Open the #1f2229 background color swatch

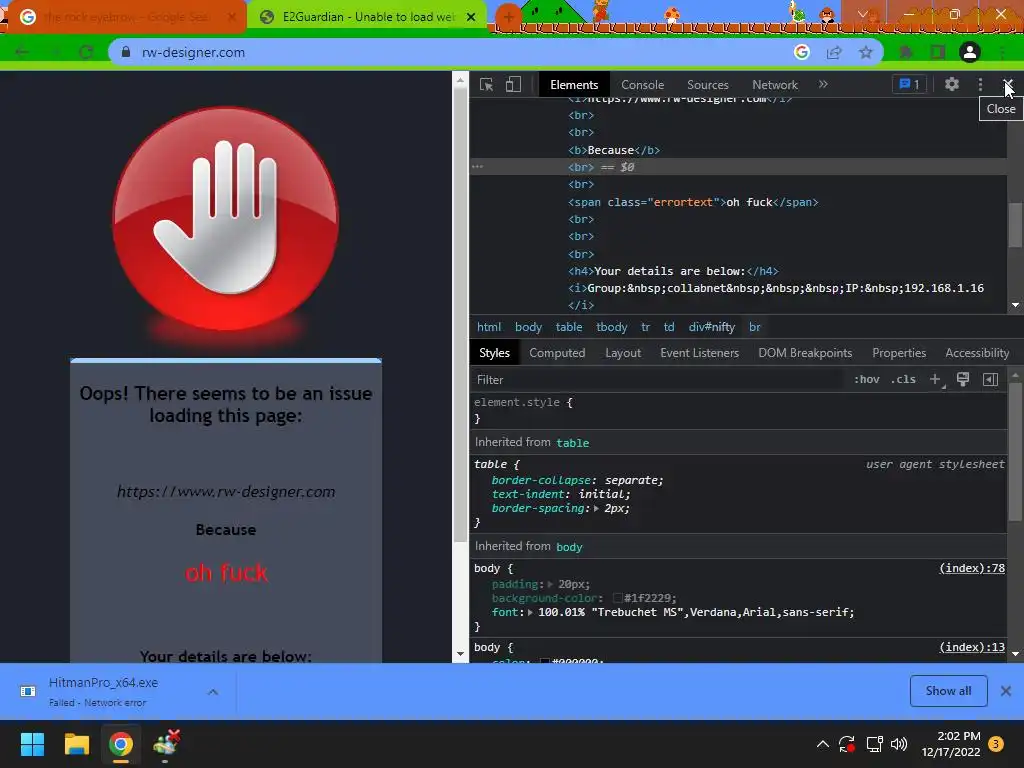tap(617, 598)
